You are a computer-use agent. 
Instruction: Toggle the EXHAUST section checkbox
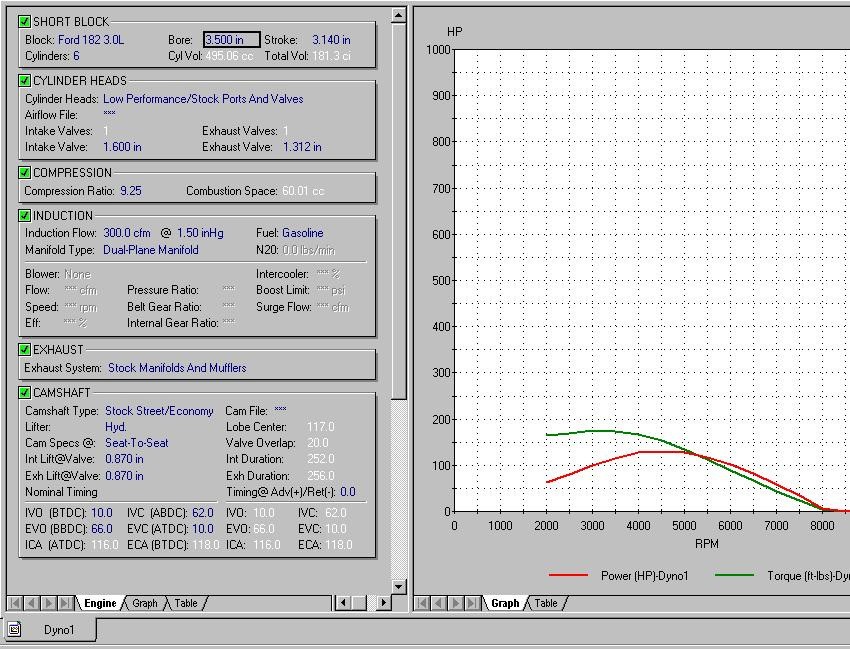click(x=24, y=349)
